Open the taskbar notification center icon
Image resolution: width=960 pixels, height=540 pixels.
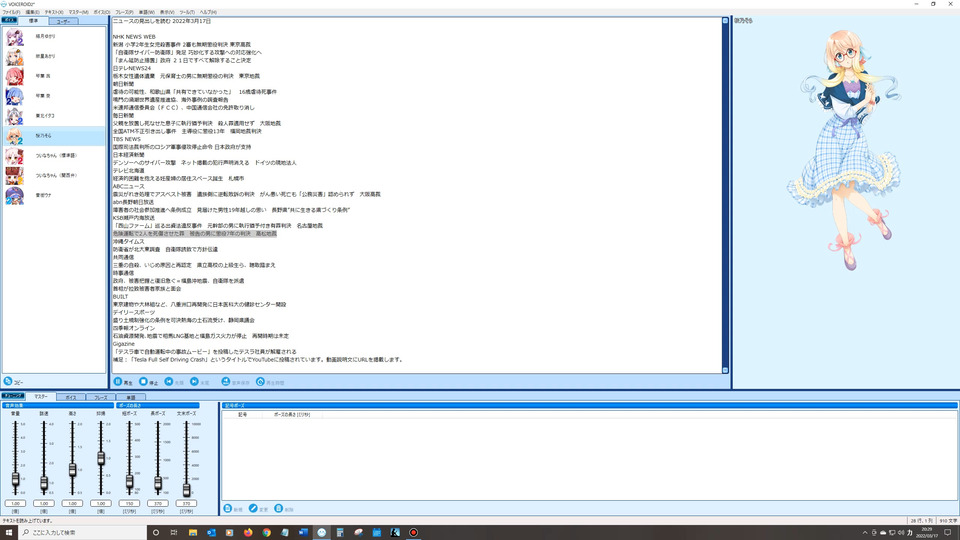(x=948, y=533)
